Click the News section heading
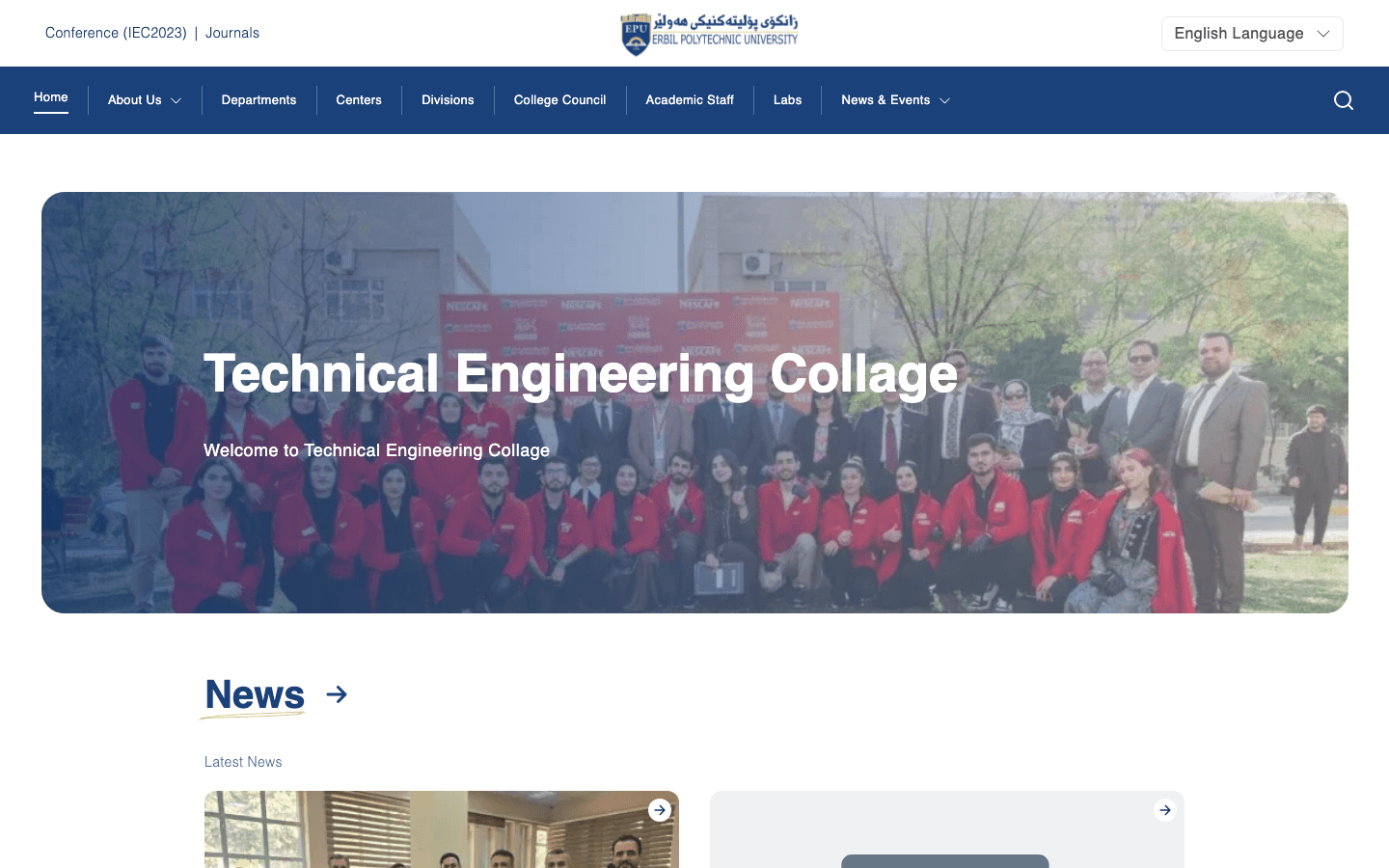 coord(255,694)
